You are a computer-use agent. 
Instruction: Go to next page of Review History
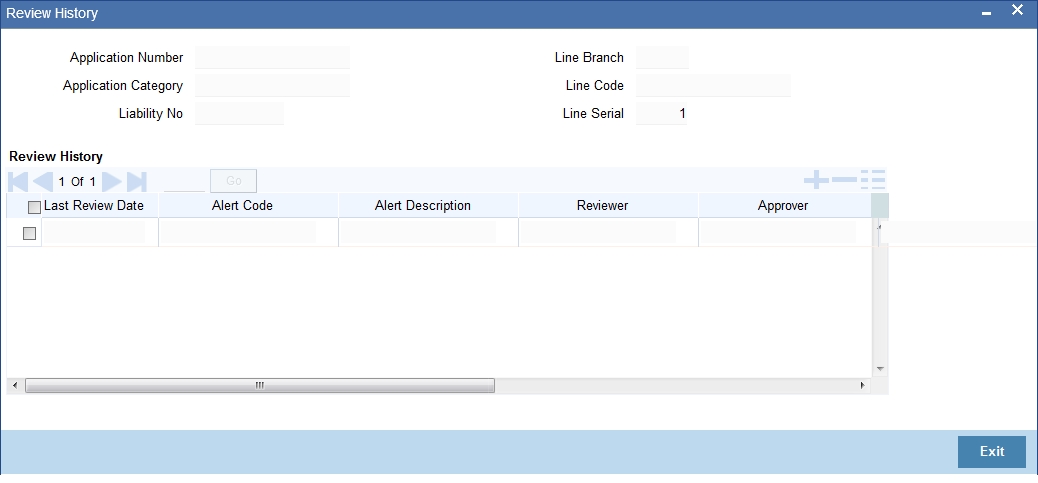[x=112, y=181]
